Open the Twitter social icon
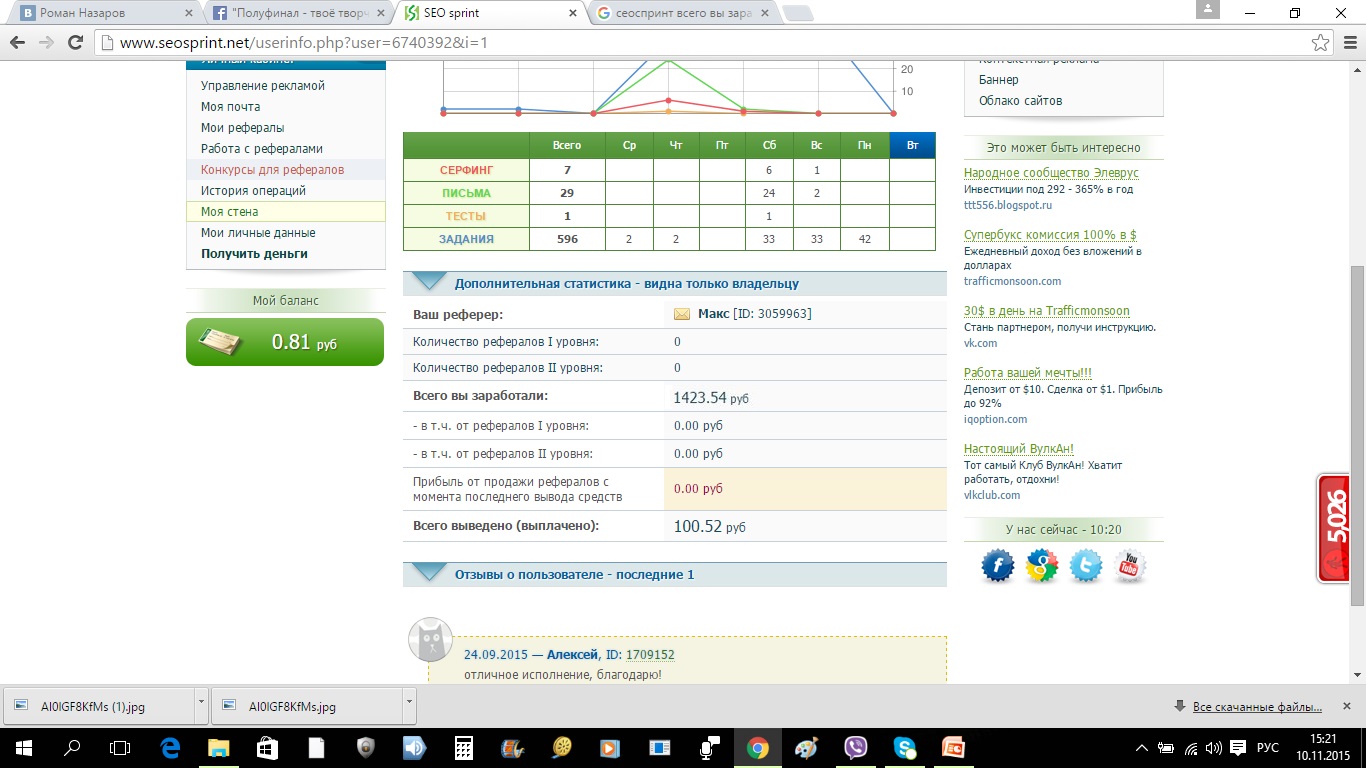Viewport: 1366px width, 768px height. [1086, 567]
